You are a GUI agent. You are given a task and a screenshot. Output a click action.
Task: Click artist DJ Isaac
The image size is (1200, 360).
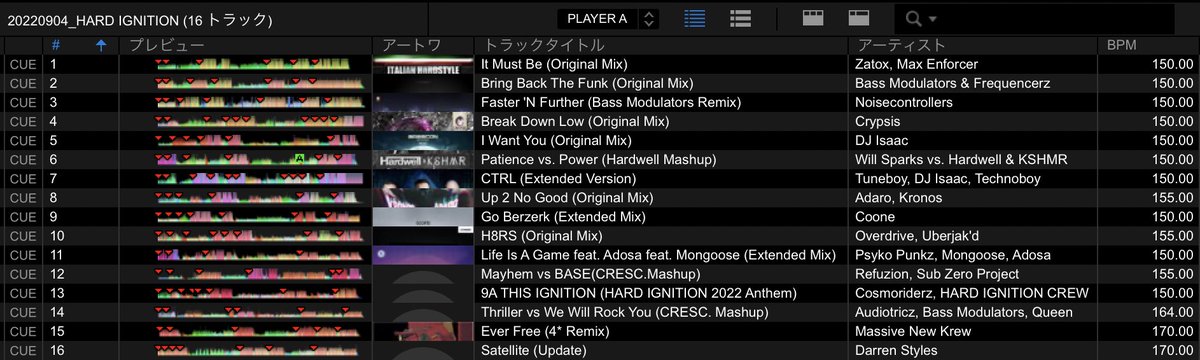point(881,140)
